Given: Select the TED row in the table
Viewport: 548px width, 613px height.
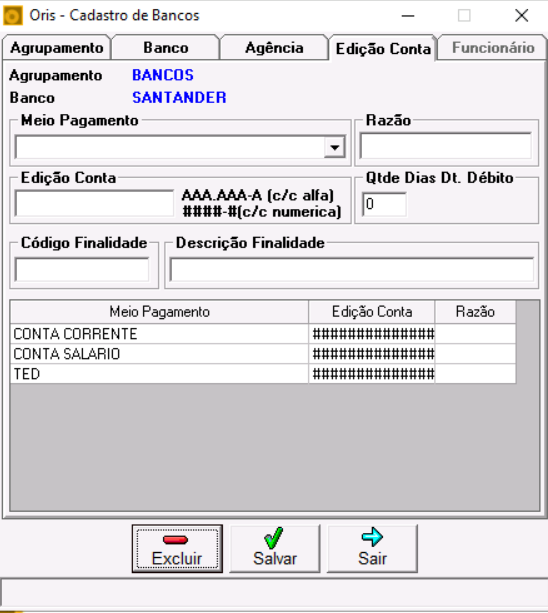Looking at the screenshot, I should [x=263, y=374].
